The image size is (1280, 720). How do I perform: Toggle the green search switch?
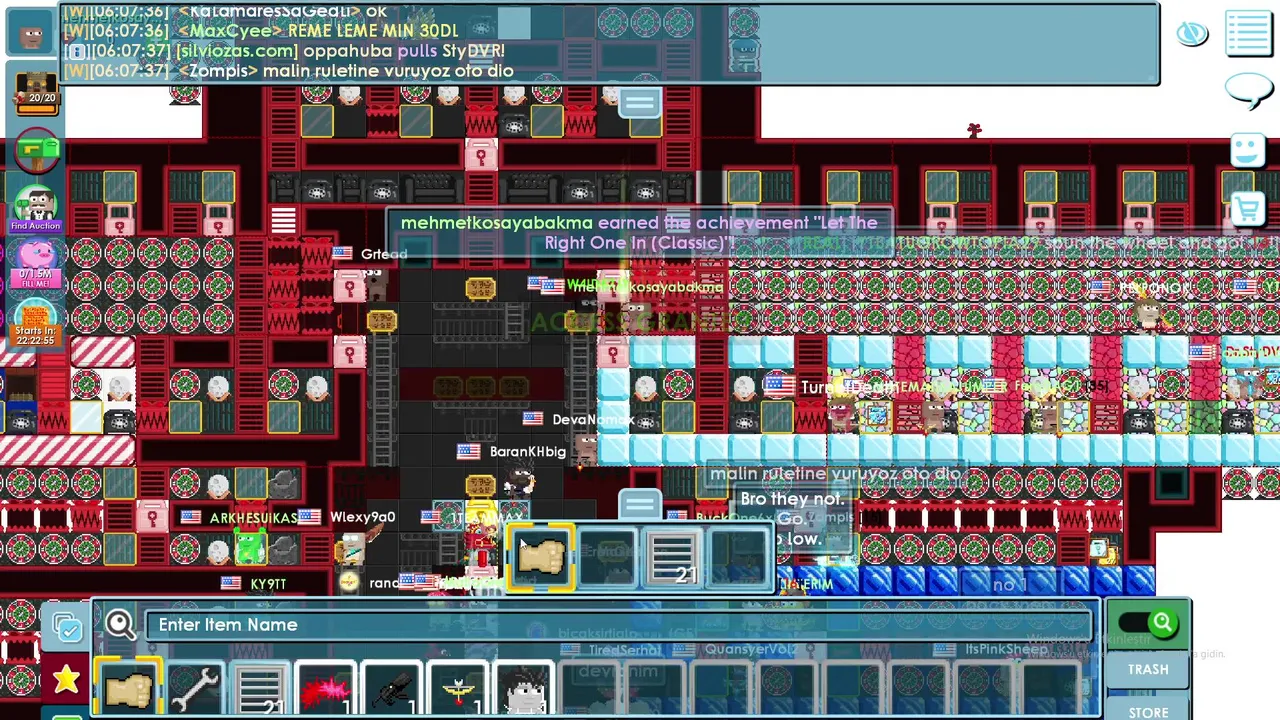1148,624
